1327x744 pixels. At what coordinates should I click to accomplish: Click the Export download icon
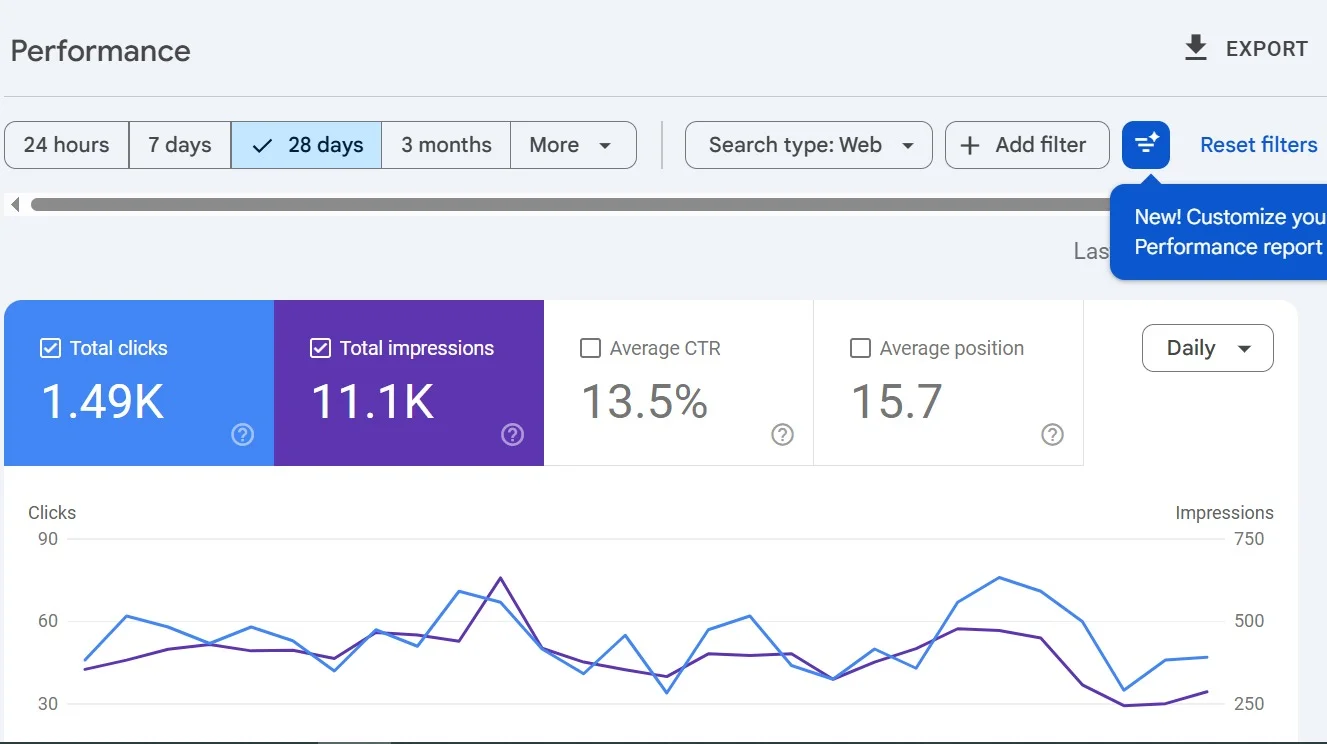(x=1195, y=48)
